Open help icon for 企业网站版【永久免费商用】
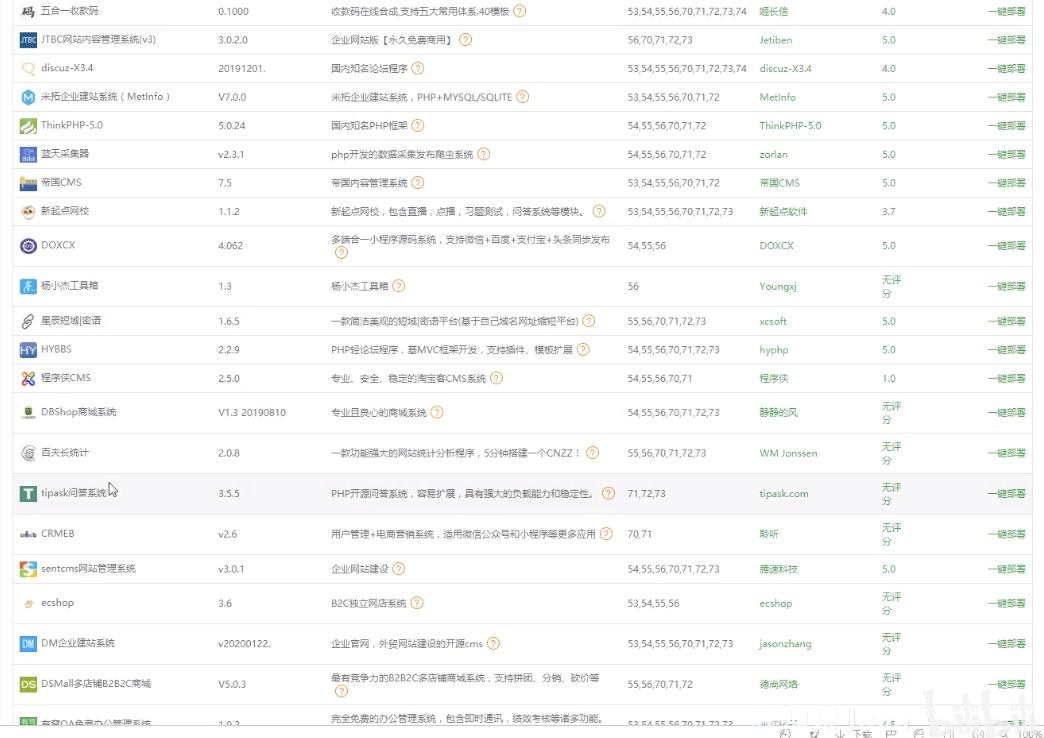The image size is (1044, 738). [x=465, y=39]
